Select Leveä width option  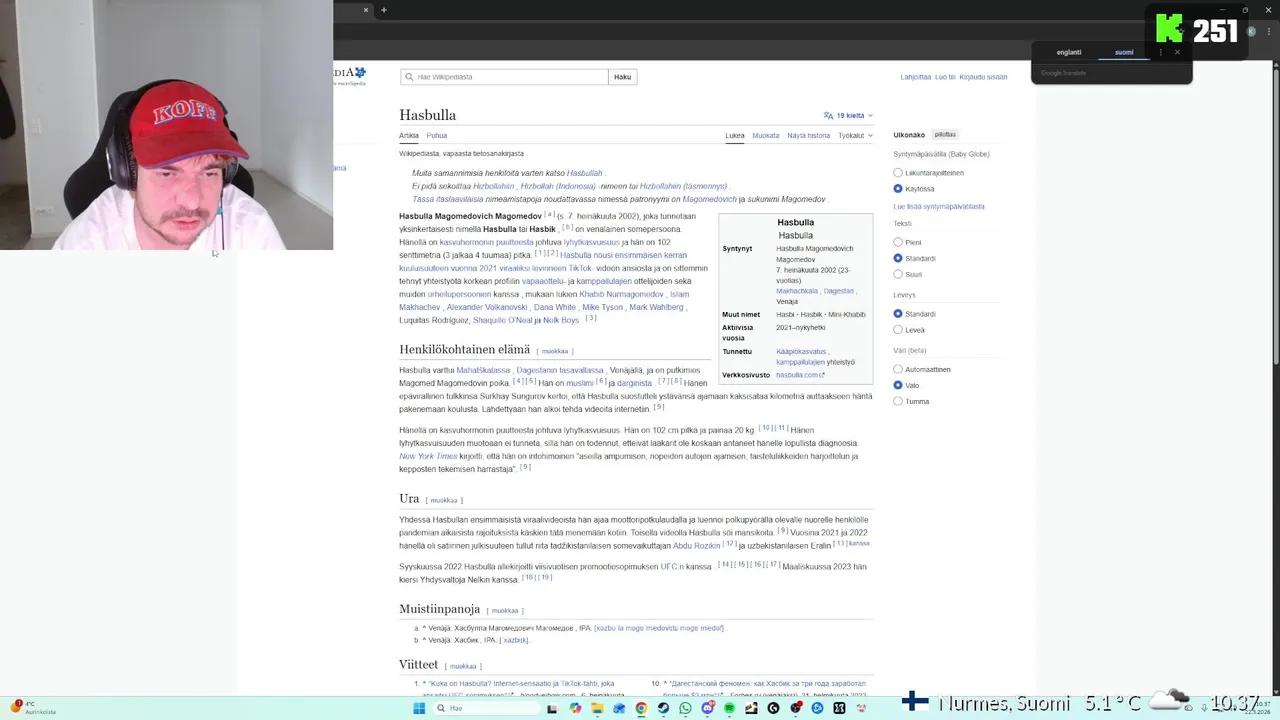point(898,330)
